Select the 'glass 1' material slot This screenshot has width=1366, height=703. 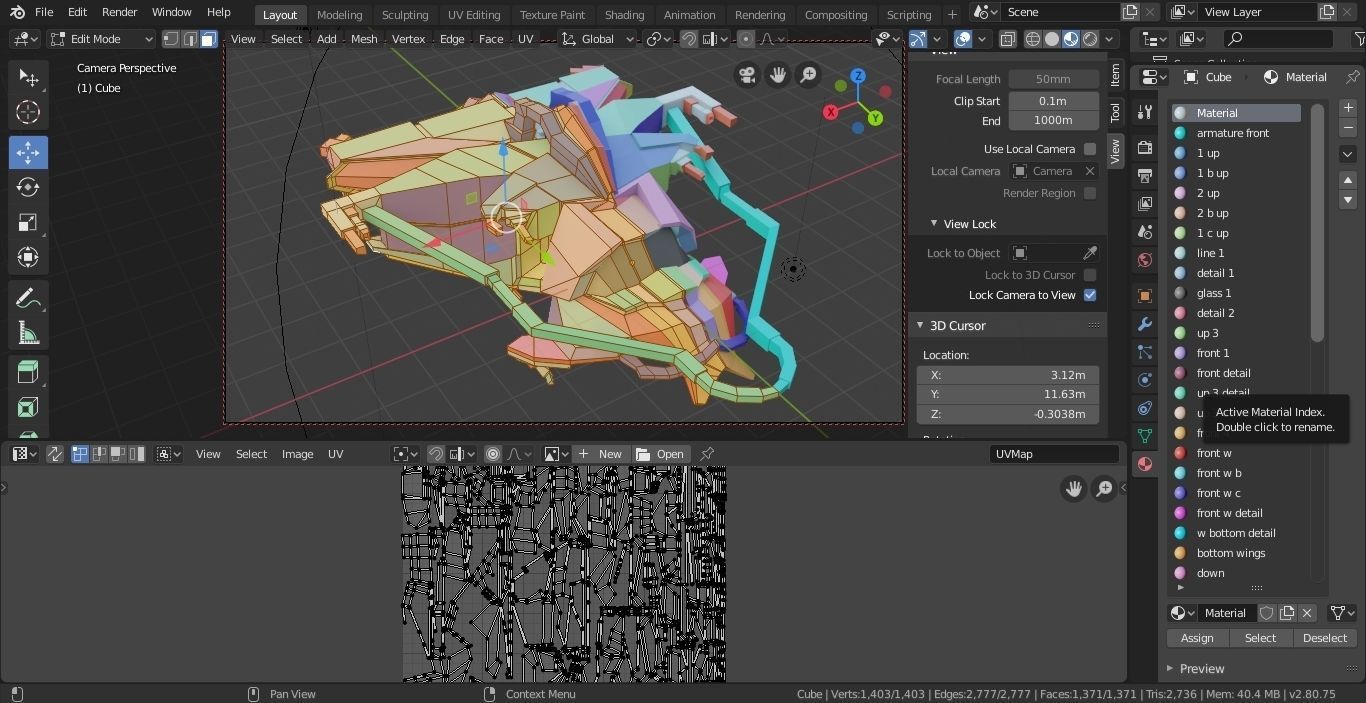tap(1213, 293)
